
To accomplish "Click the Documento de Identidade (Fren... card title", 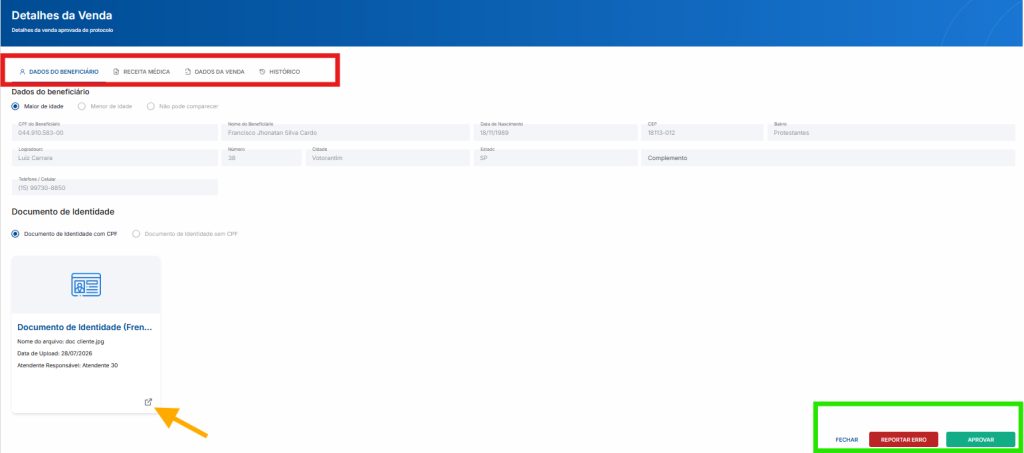I will tap(84, 327).
